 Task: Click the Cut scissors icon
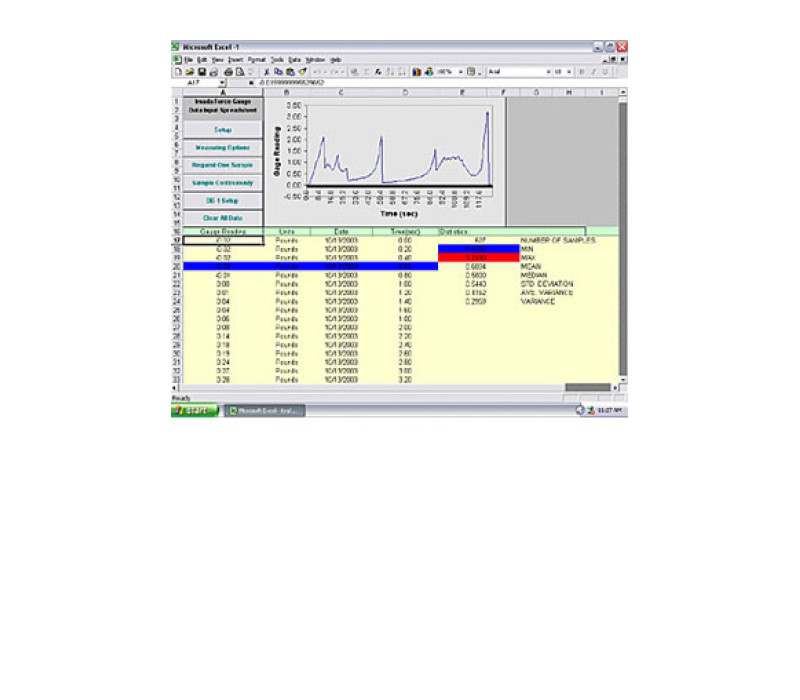tap(266, 72)
